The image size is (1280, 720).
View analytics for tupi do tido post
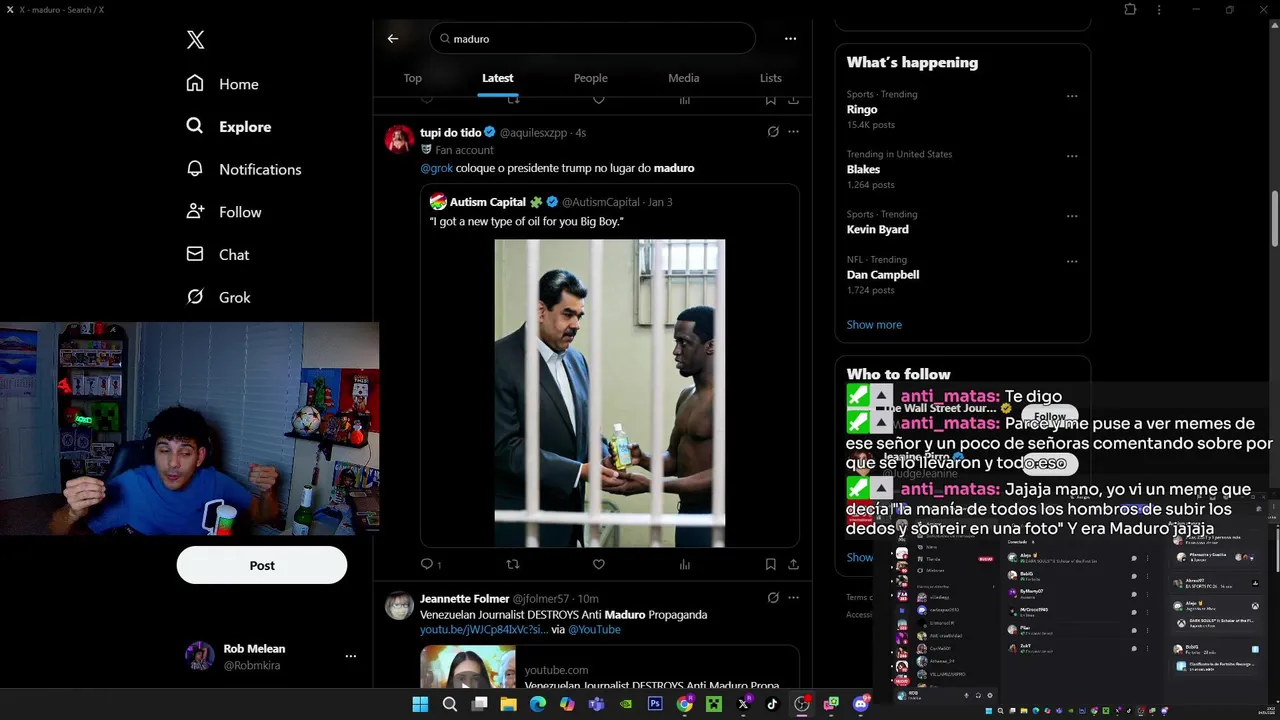coord(685,565)
